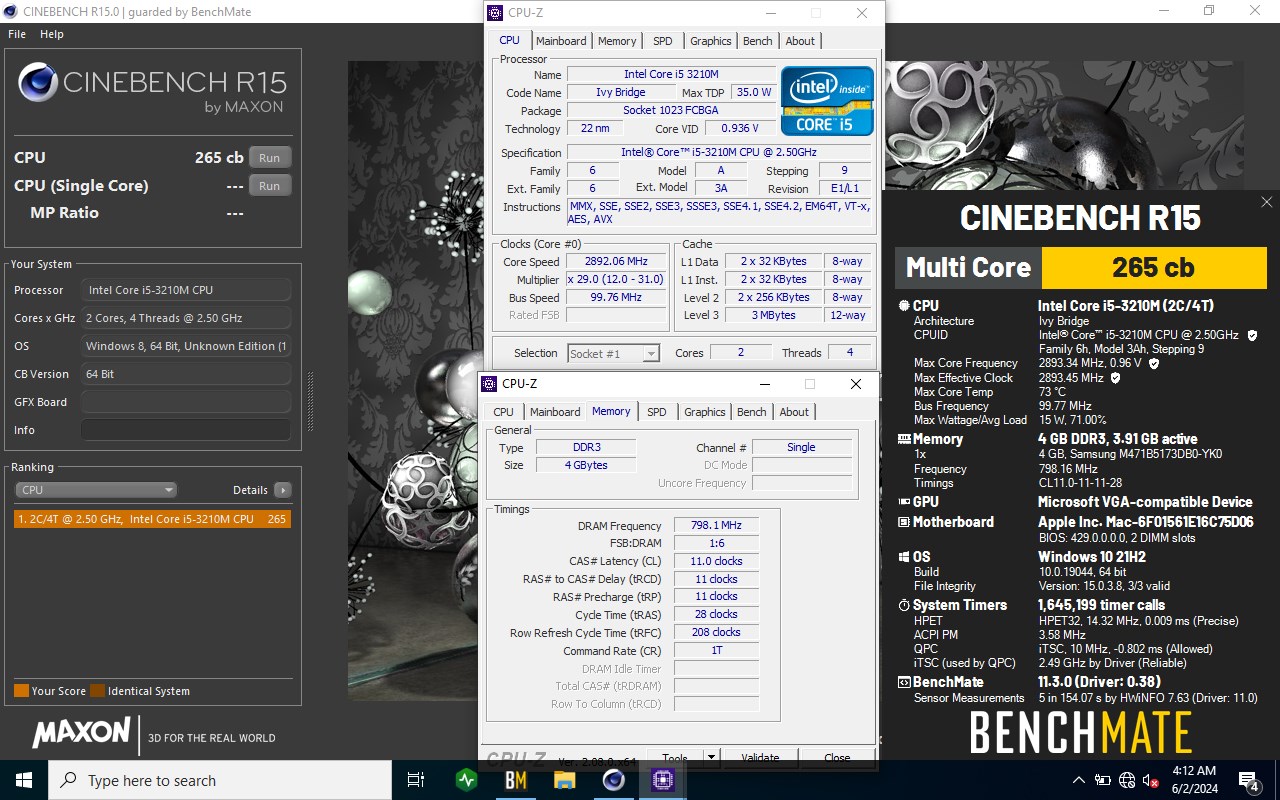
Task: Click the Multiplier value x 29.0 (12.0 - 31.0)
Action: tap(617, 280)
